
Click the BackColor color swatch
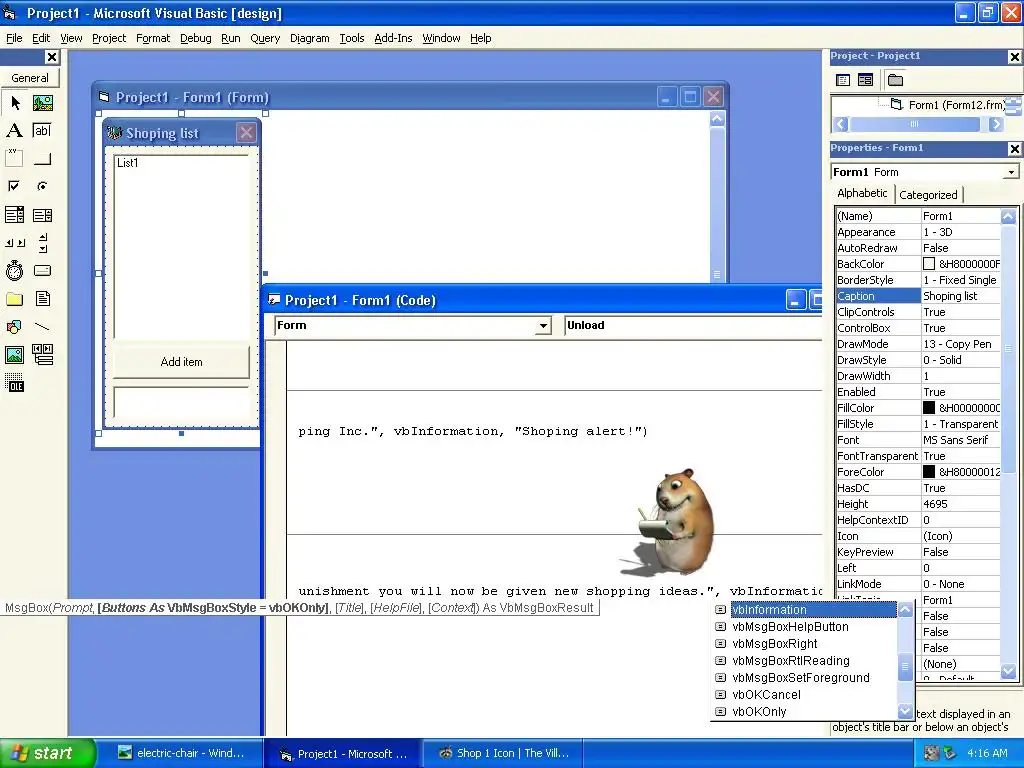point(929,264)
